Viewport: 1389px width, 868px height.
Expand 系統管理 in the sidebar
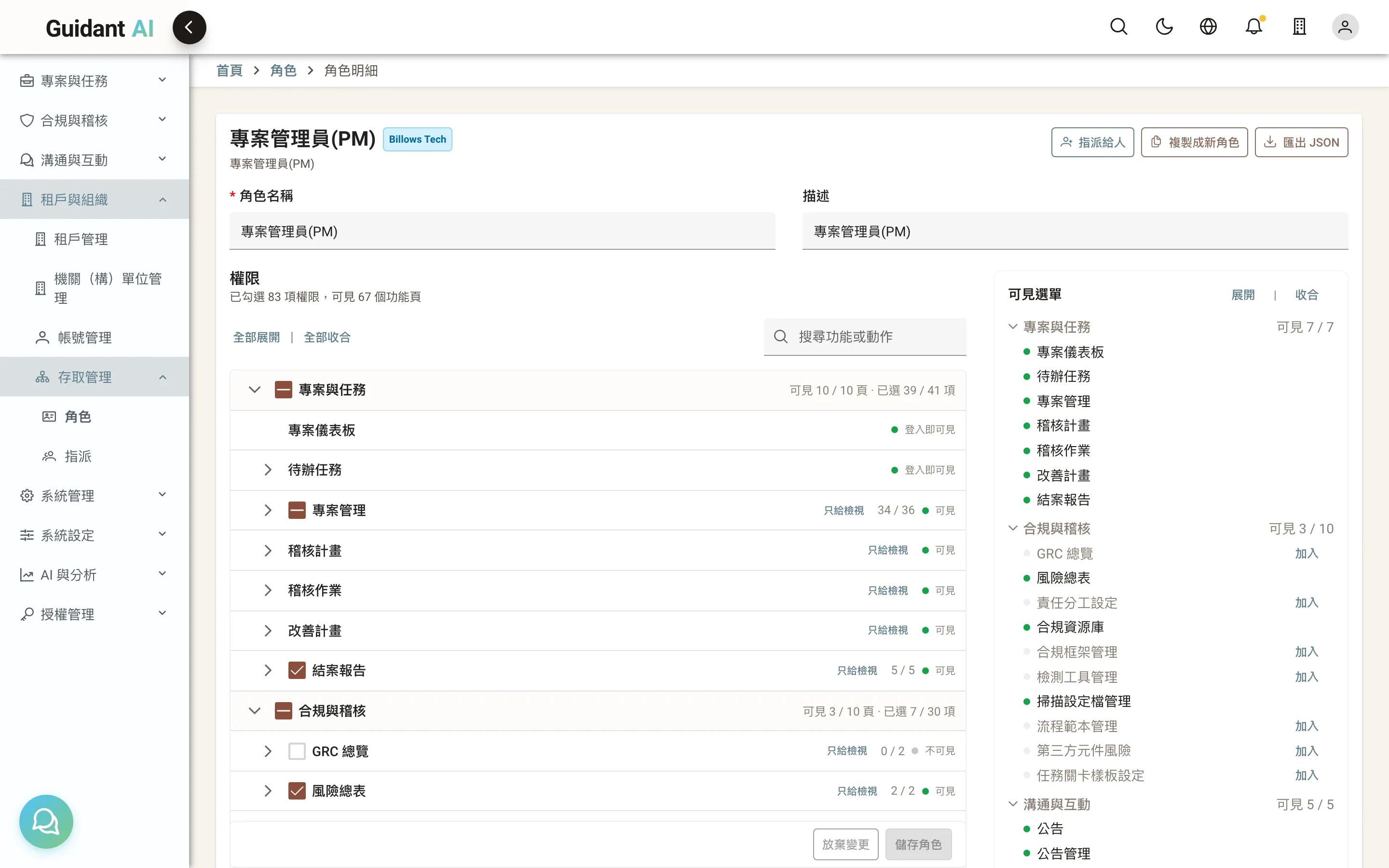[x=94, y=495]
